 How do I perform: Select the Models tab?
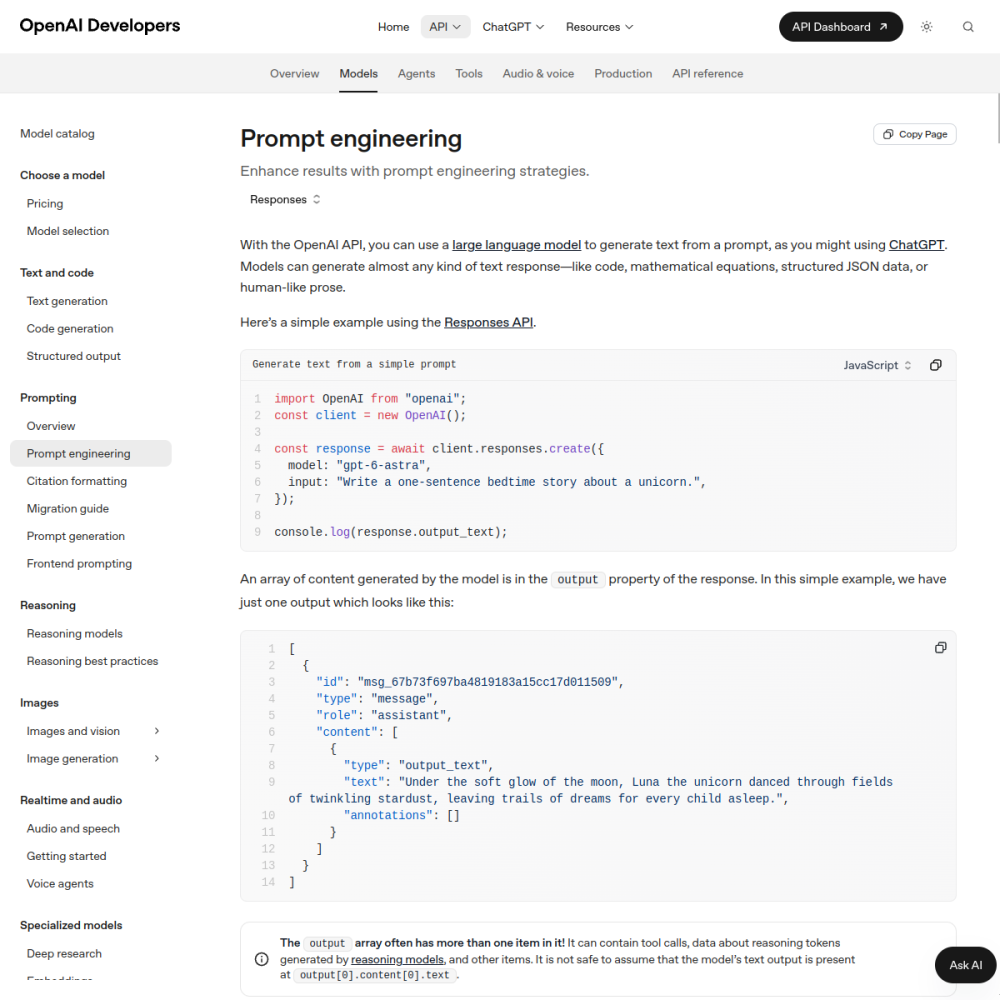pyautogui.click(x=358, y=73)
